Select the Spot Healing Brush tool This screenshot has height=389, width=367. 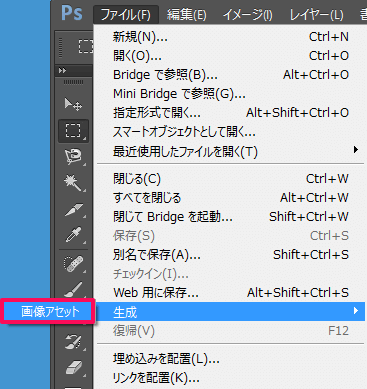tap(73, 264)
